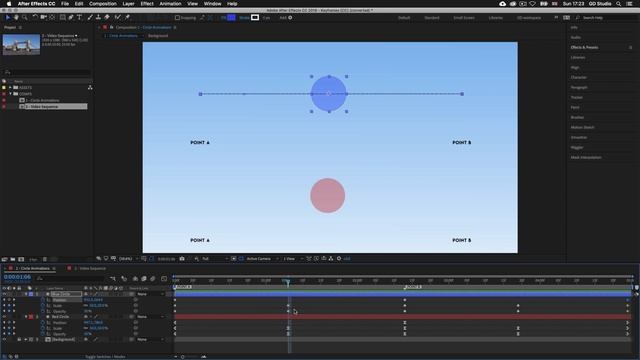Open macOS Notification Center icon
Image resolution: width=640 pixels, height=360 pixels.
(x=630, y=4)
